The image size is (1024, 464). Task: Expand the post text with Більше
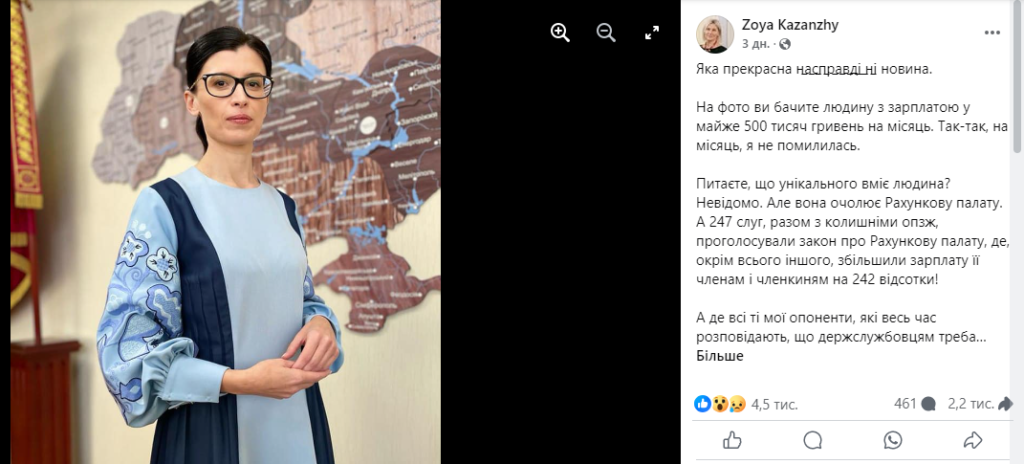click(x=720, y=356)
